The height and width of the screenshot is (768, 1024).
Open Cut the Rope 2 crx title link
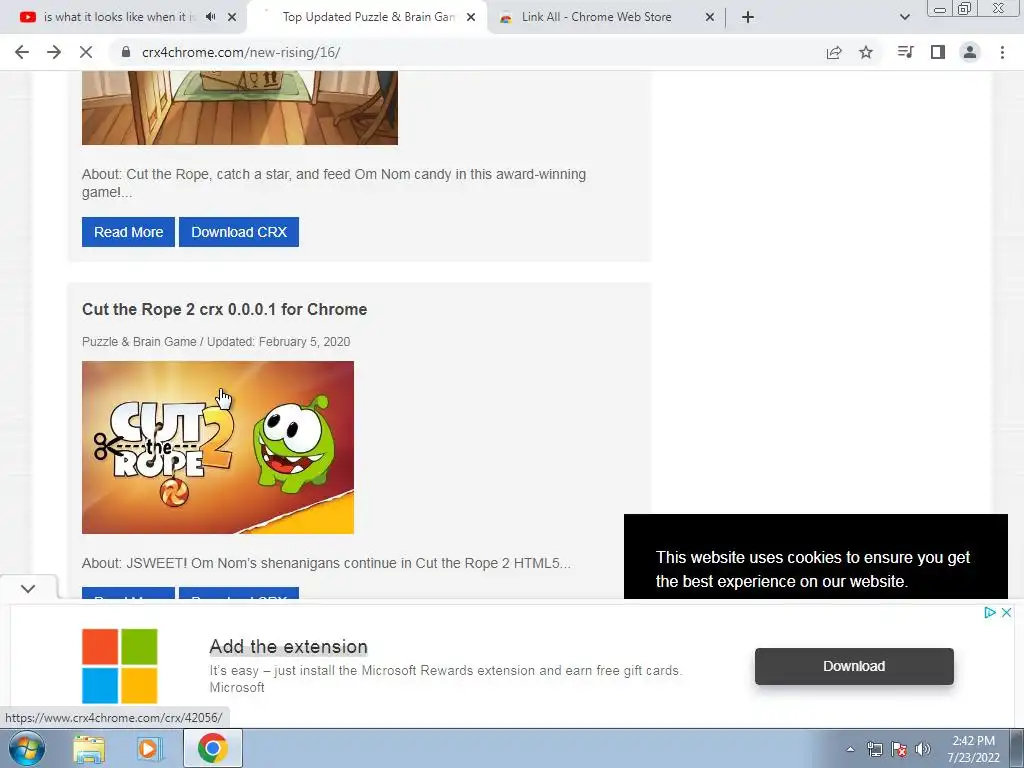(x=225, y=309)
